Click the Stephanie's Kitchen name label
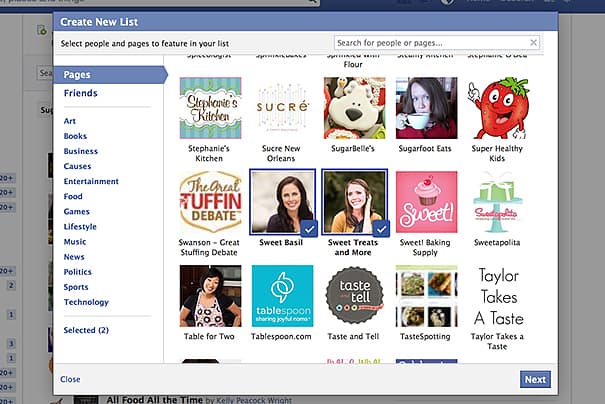This screenshot has height=404, width=605. pos(209,154)
